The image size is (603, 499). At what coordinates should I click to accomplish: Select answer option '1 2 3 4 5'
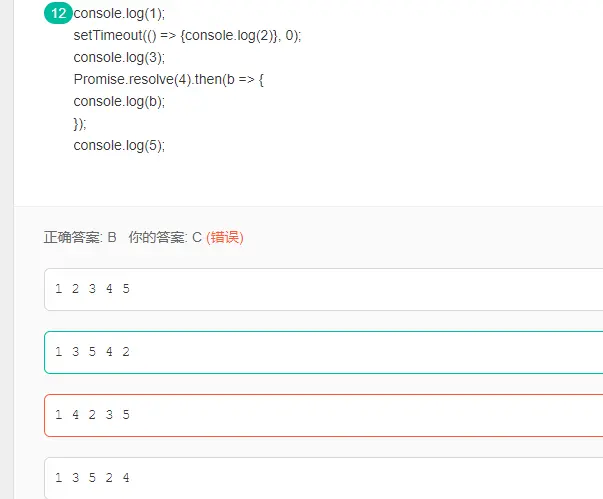[x=92, y=289]
